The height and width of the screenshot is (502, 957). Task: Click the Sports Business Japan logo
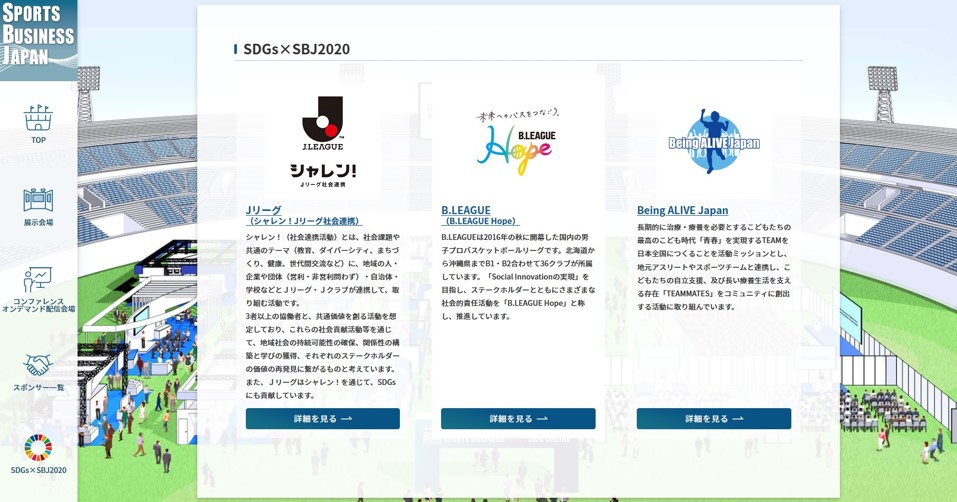pos(38,40)
